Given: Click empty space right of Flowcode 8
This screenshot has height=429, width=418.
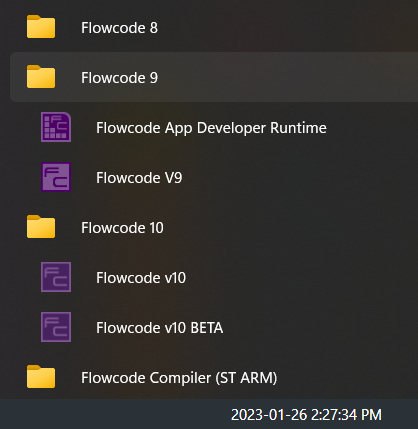Looking at the screenshot, I should [x=287, y=27].
